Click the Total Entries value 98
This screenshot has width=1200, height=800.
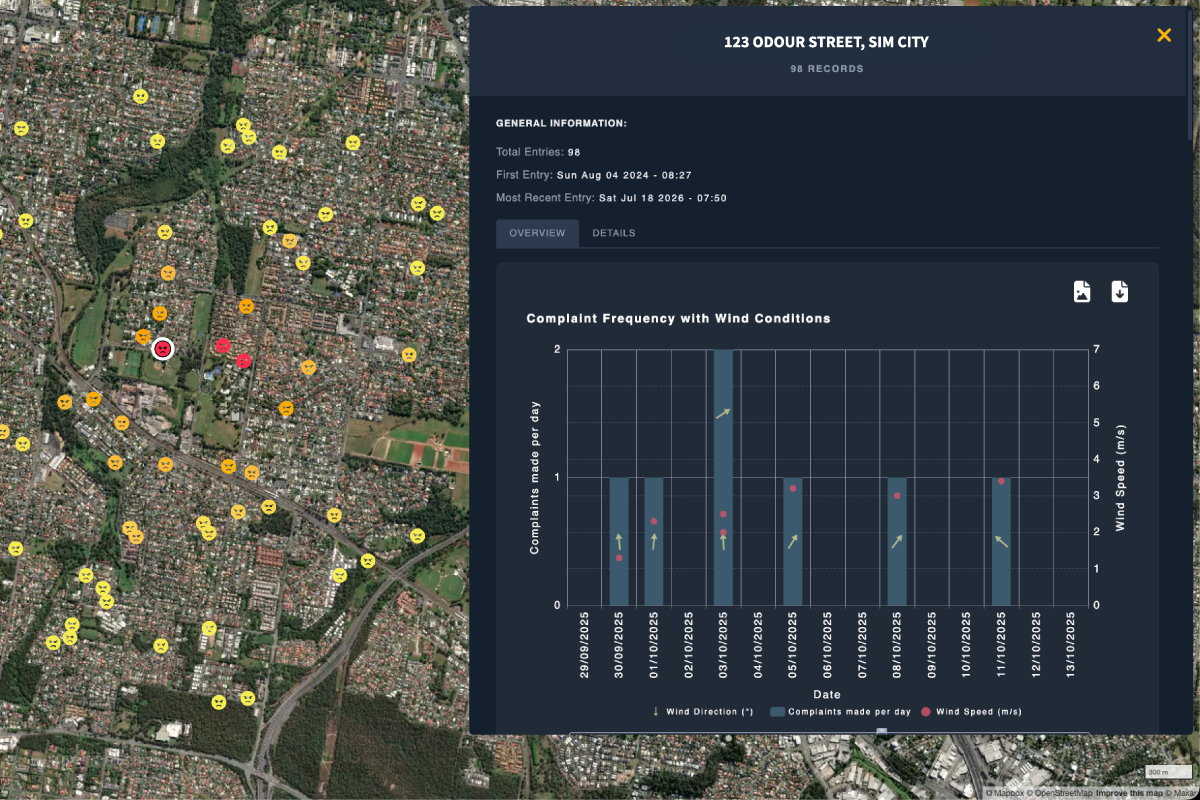[x=574, y=153]
